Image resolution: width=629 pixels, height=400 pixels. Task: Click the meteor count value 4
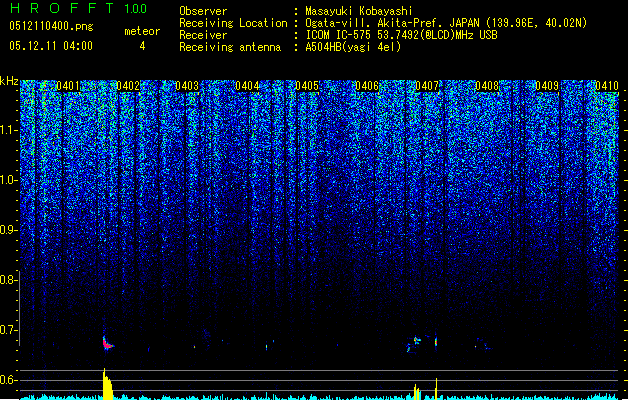pos(142,46)
